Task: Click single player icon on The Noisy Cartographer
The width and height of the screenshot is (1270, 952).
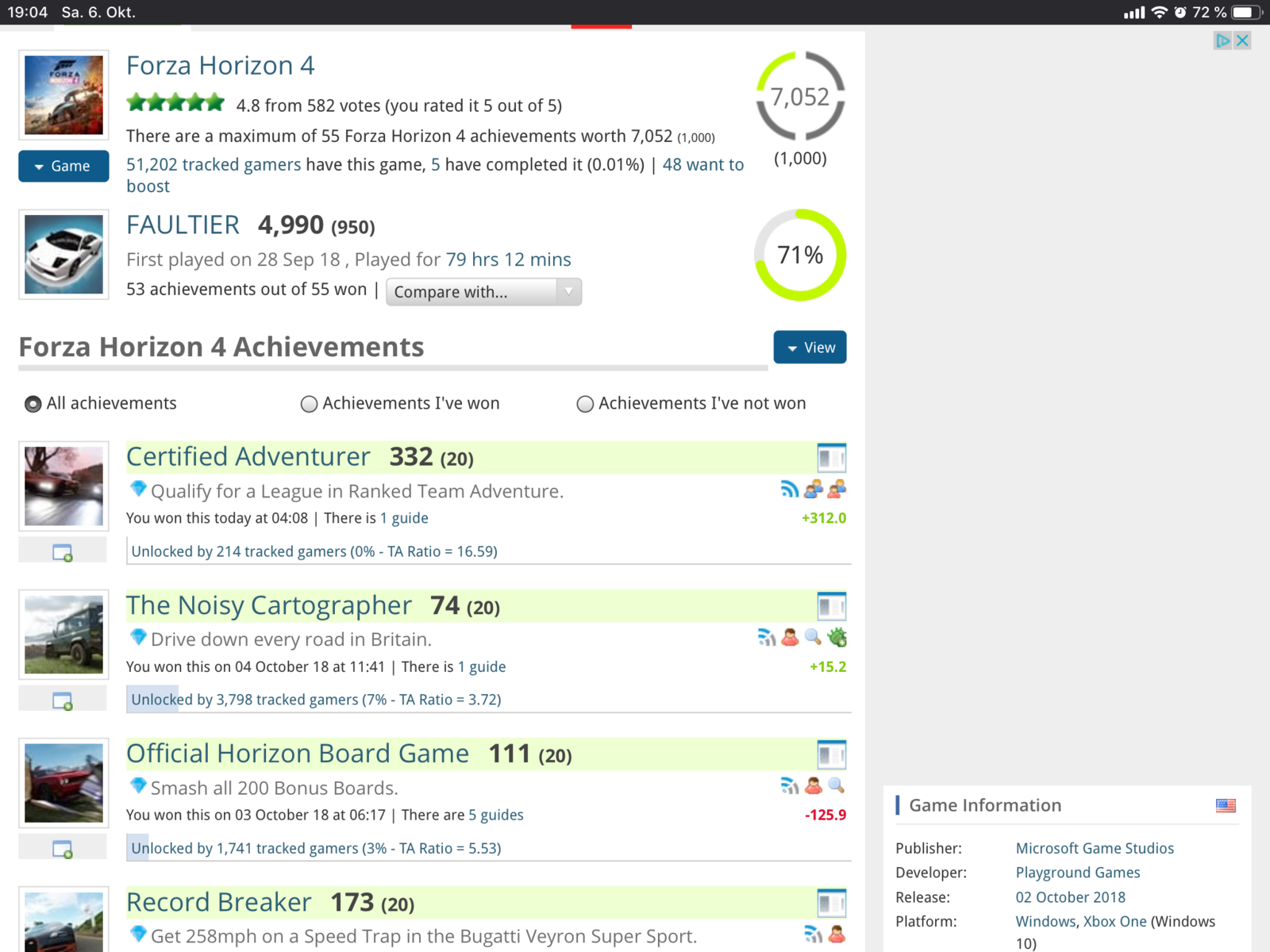Action: point(790,637)
